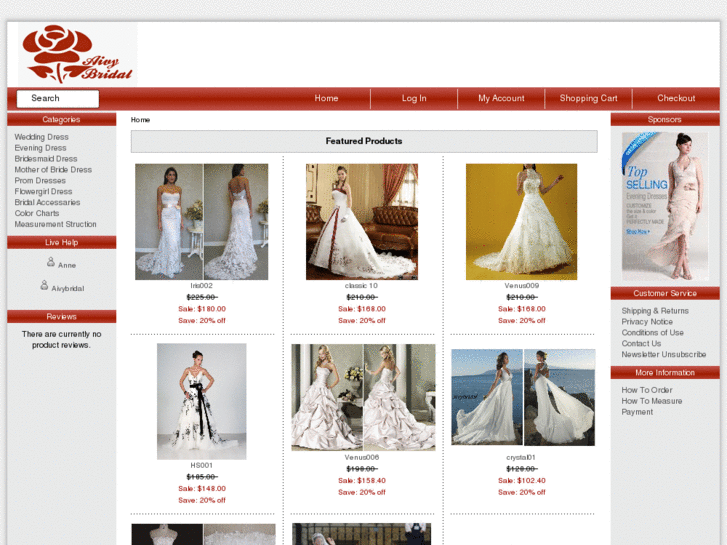This screenshot has height=545, width=727.
Task: Select Mother of Bride Dress category
Action: point(53,170)
